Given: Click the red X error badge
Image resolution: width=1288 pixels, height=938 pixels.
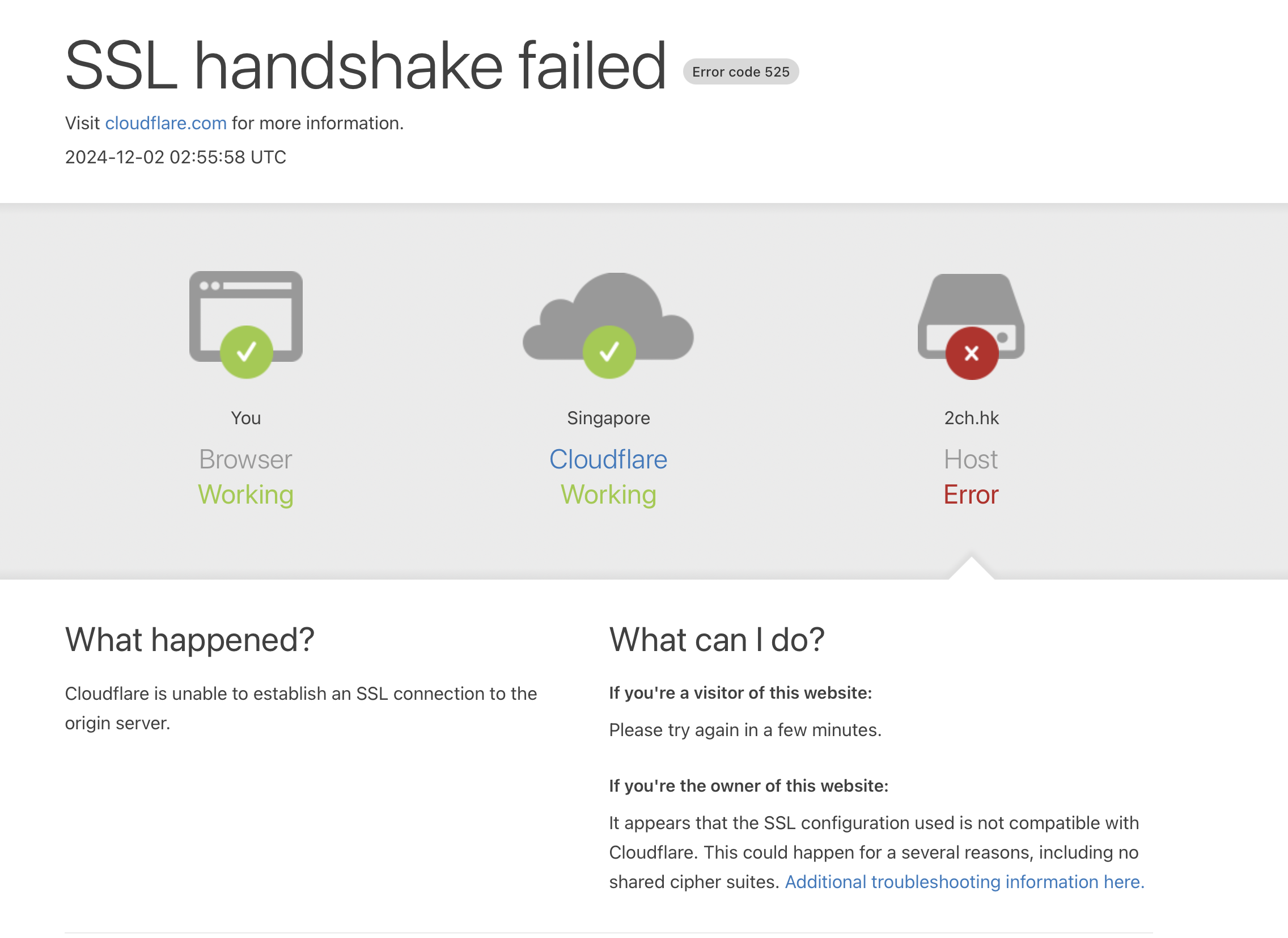Looking at the screenshot, I should click(972, 353).
